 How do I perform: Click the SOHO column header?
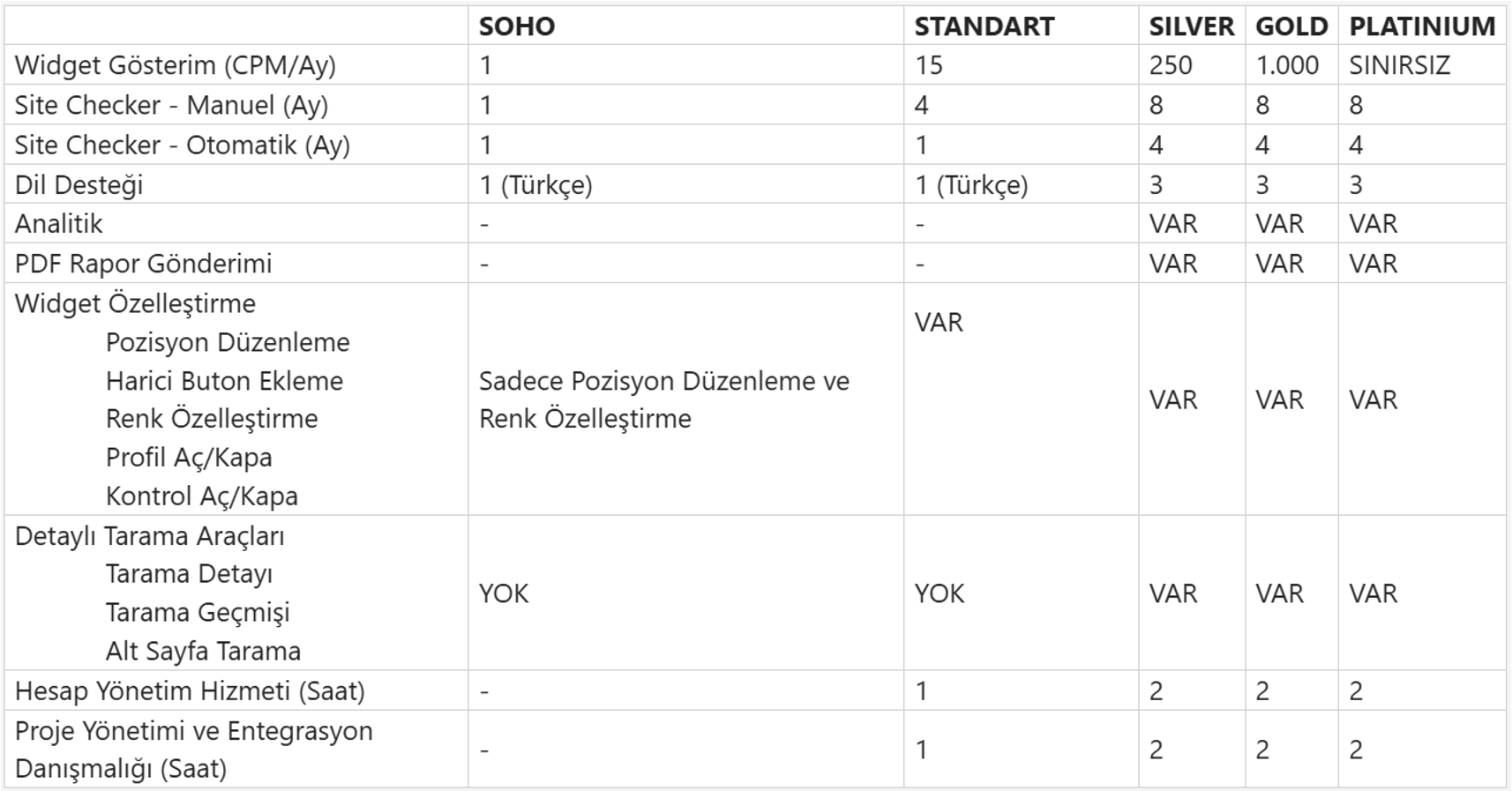(517, 26)
